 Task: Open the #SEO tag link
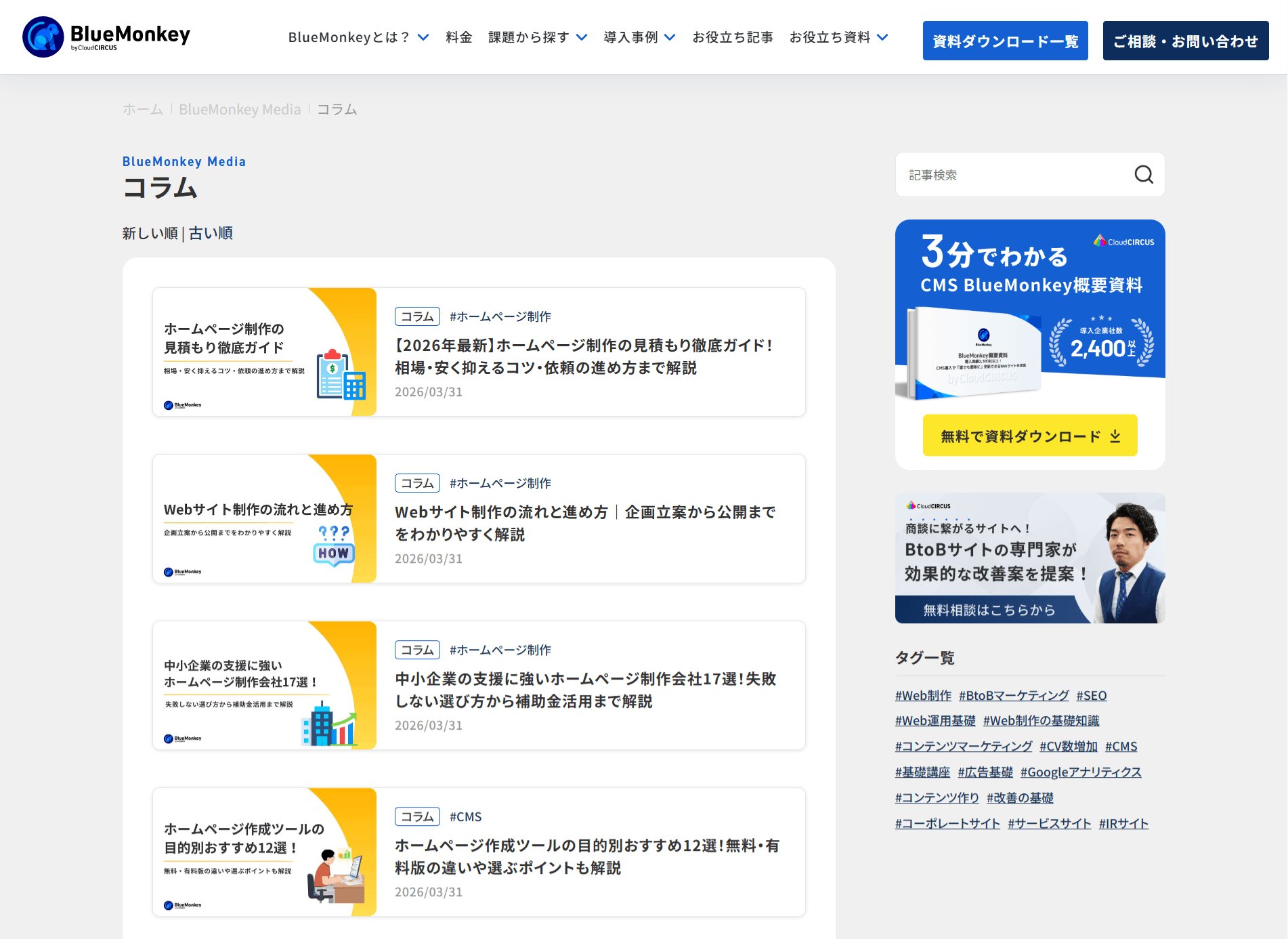click(1091, 695)
